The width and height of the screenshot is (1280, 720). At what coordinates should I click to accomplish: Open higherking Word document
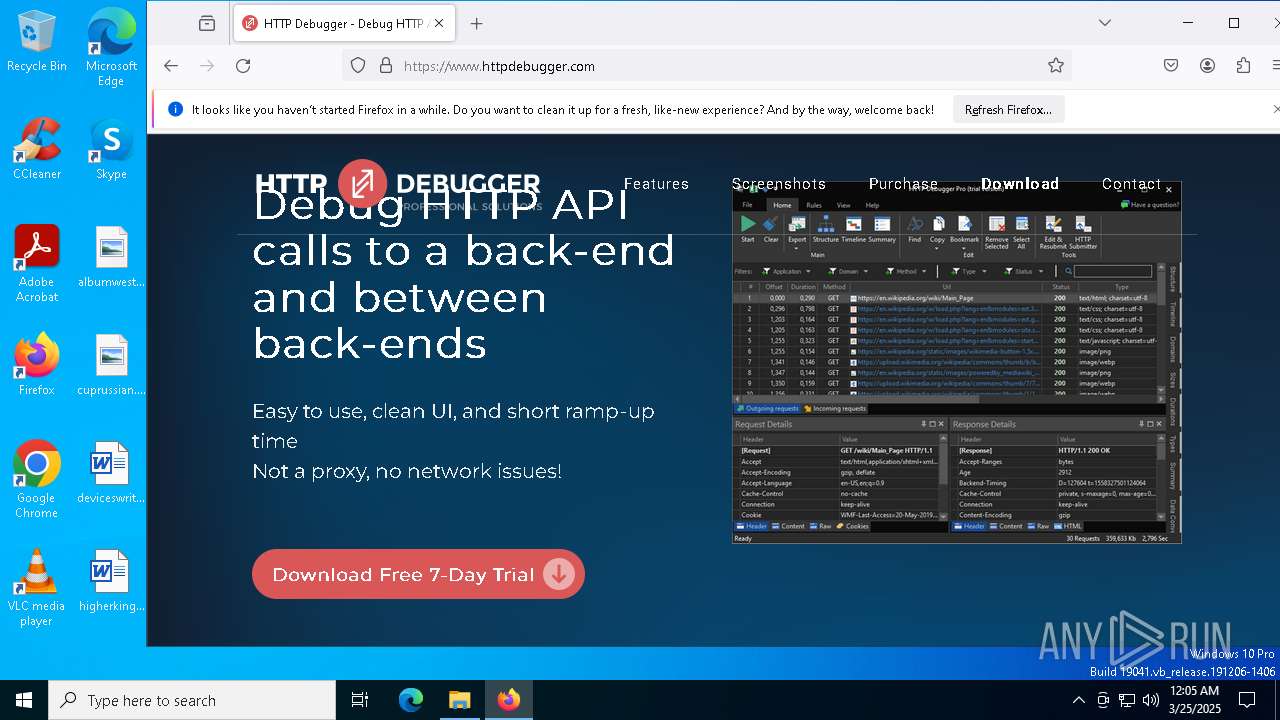point(111,581)
